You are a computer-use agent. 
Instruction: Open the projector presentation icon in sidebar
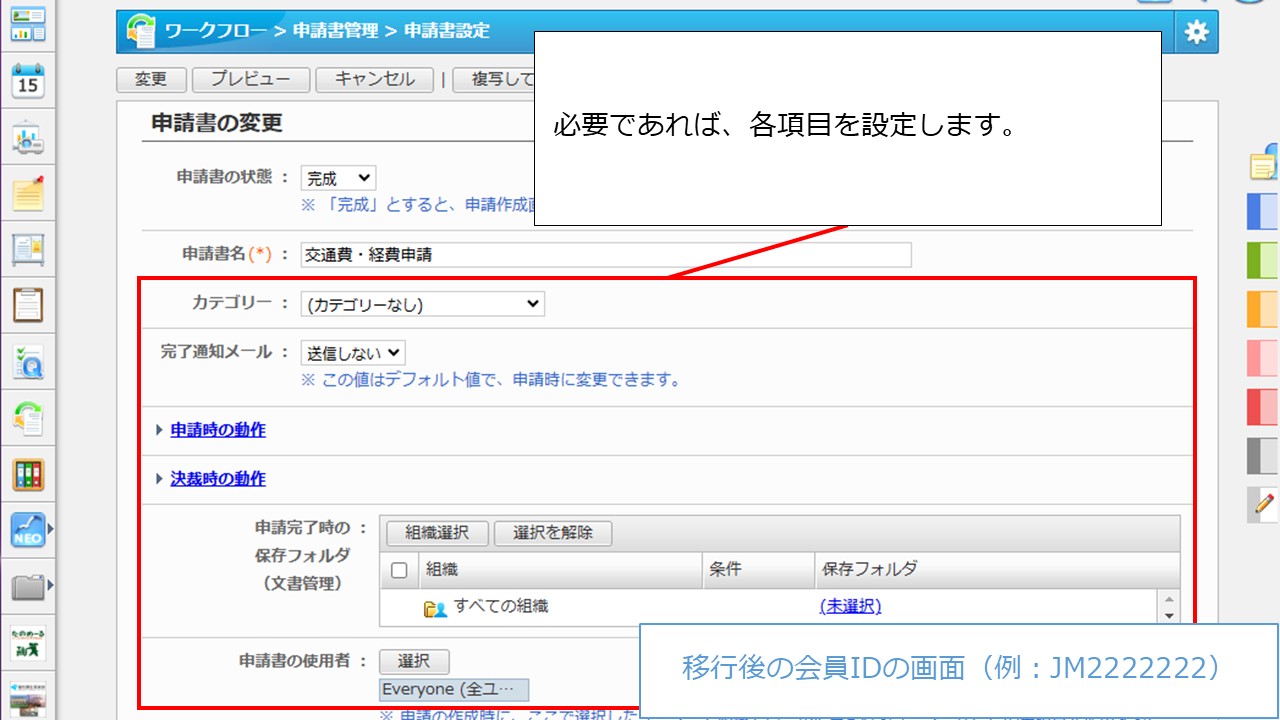click(28, 139)
